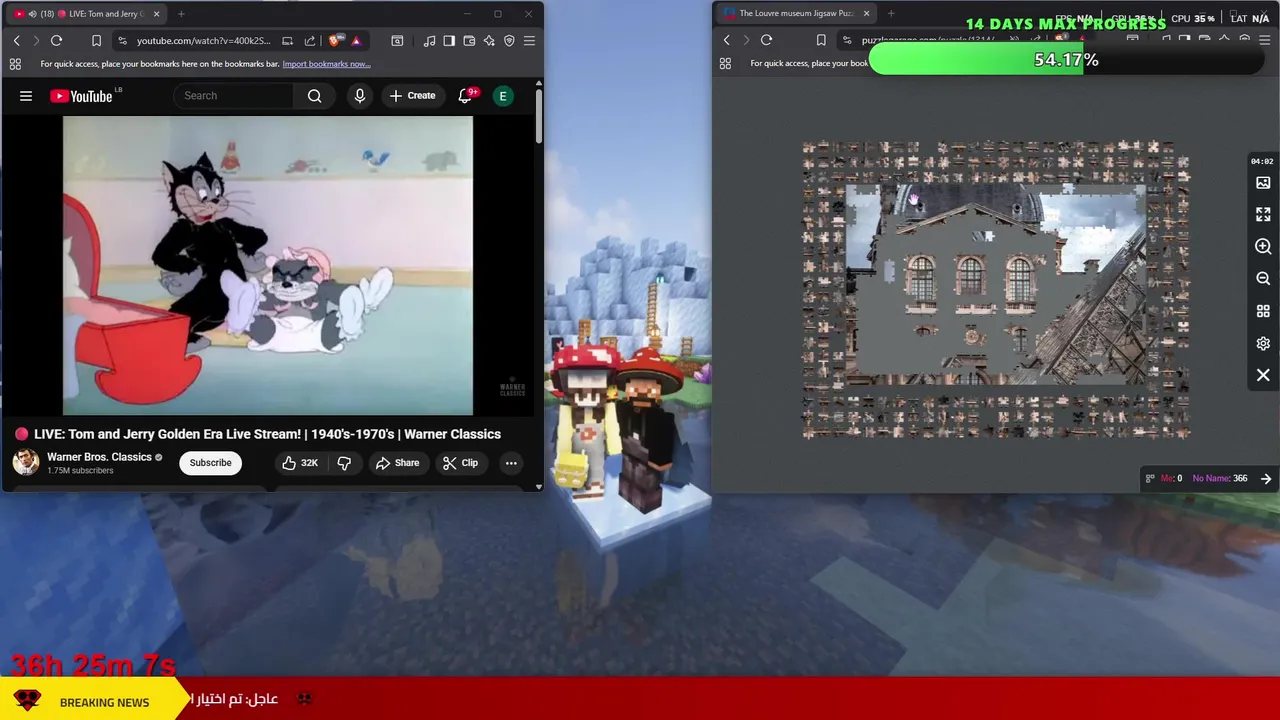Viewport: 1280px width, 720px height.
Task: Open apps grid icon in puzzle window bookmarks bar
Action: [725, 64]
